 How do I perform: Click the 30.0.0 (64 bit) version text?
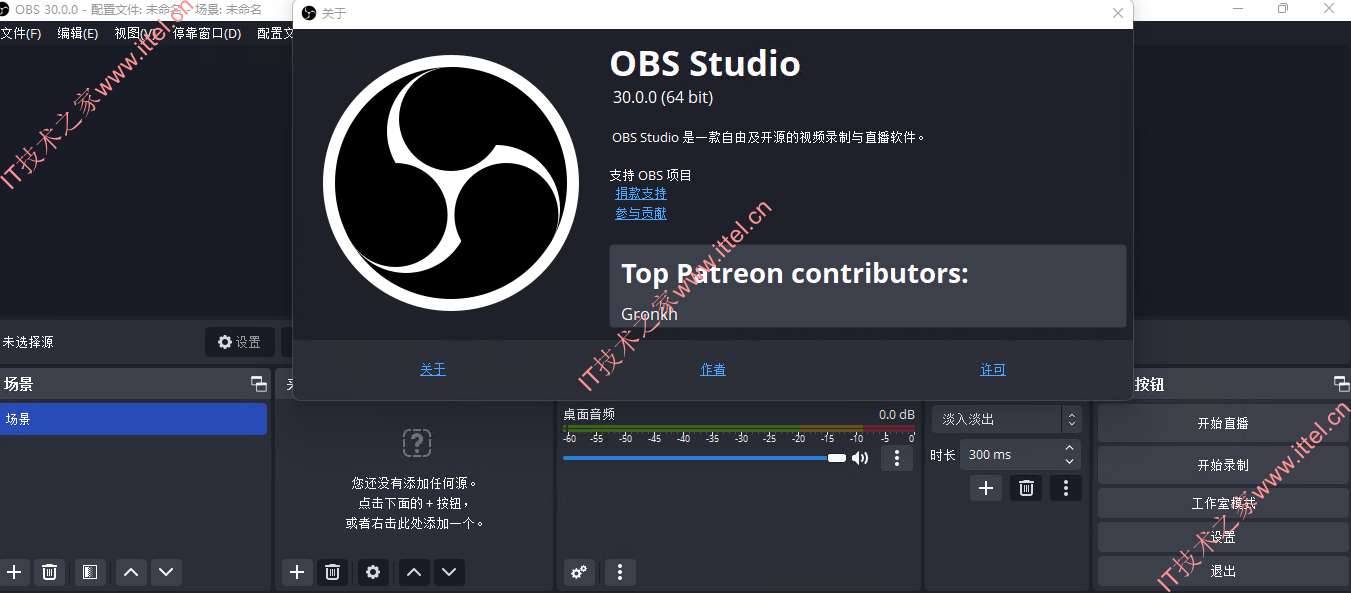pos(663,97)
